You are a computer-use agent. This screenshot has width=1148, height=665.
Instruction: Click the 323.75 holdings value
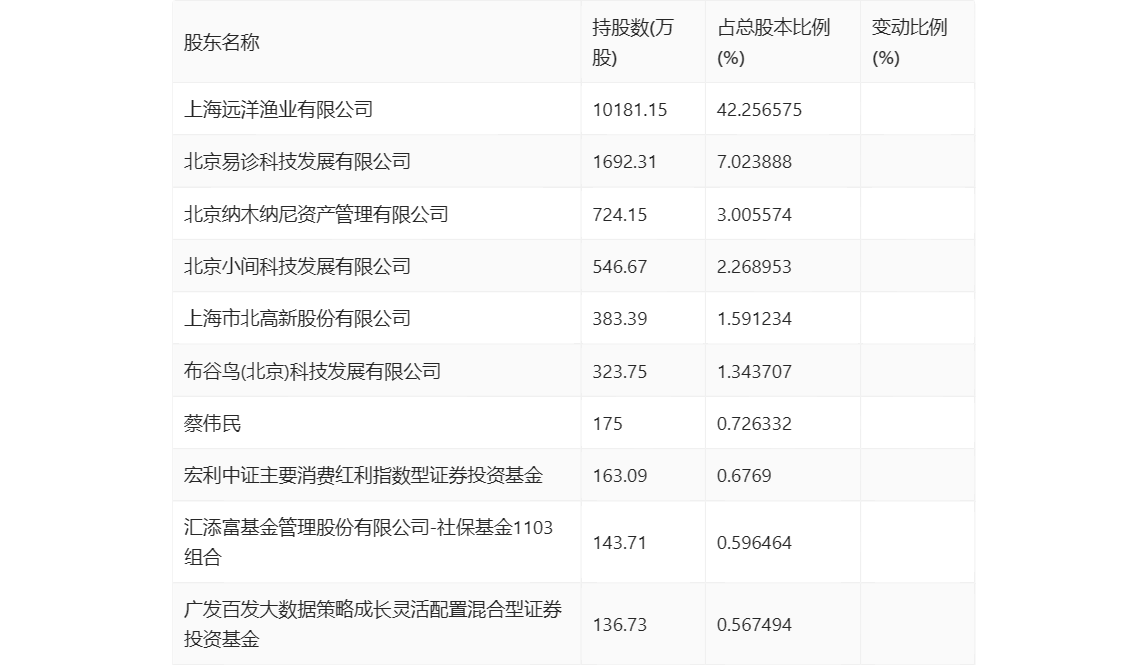pos(619,371)
